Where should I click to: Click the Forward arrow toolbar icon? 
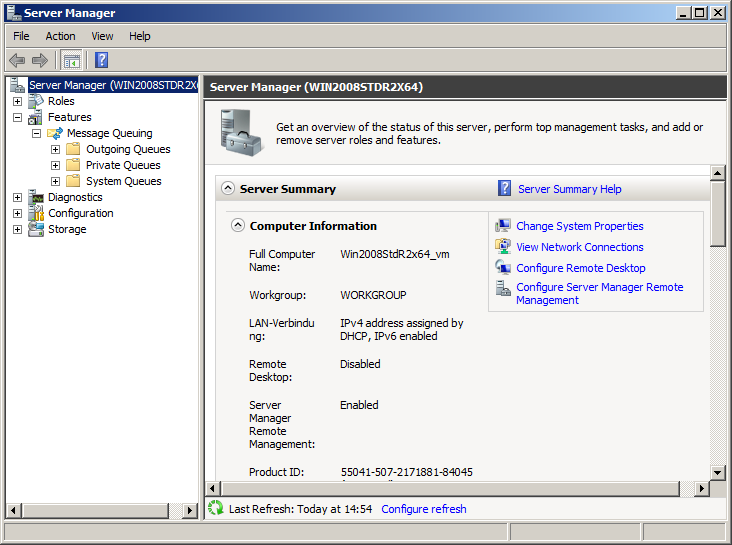pyautogui.click(x=40, y=60)
